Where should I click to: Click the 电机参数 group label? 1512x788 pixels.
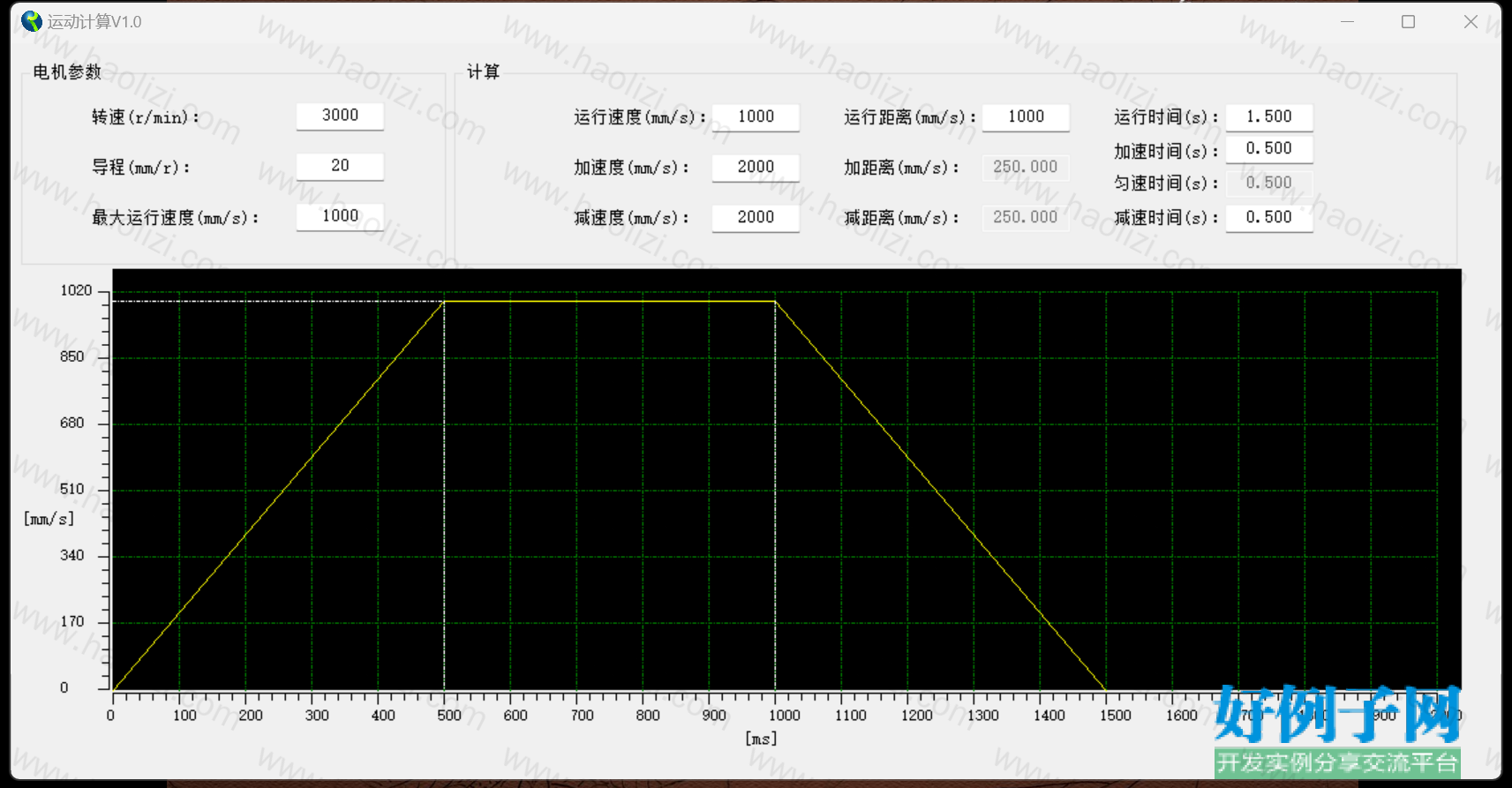[x=67, y=72]
